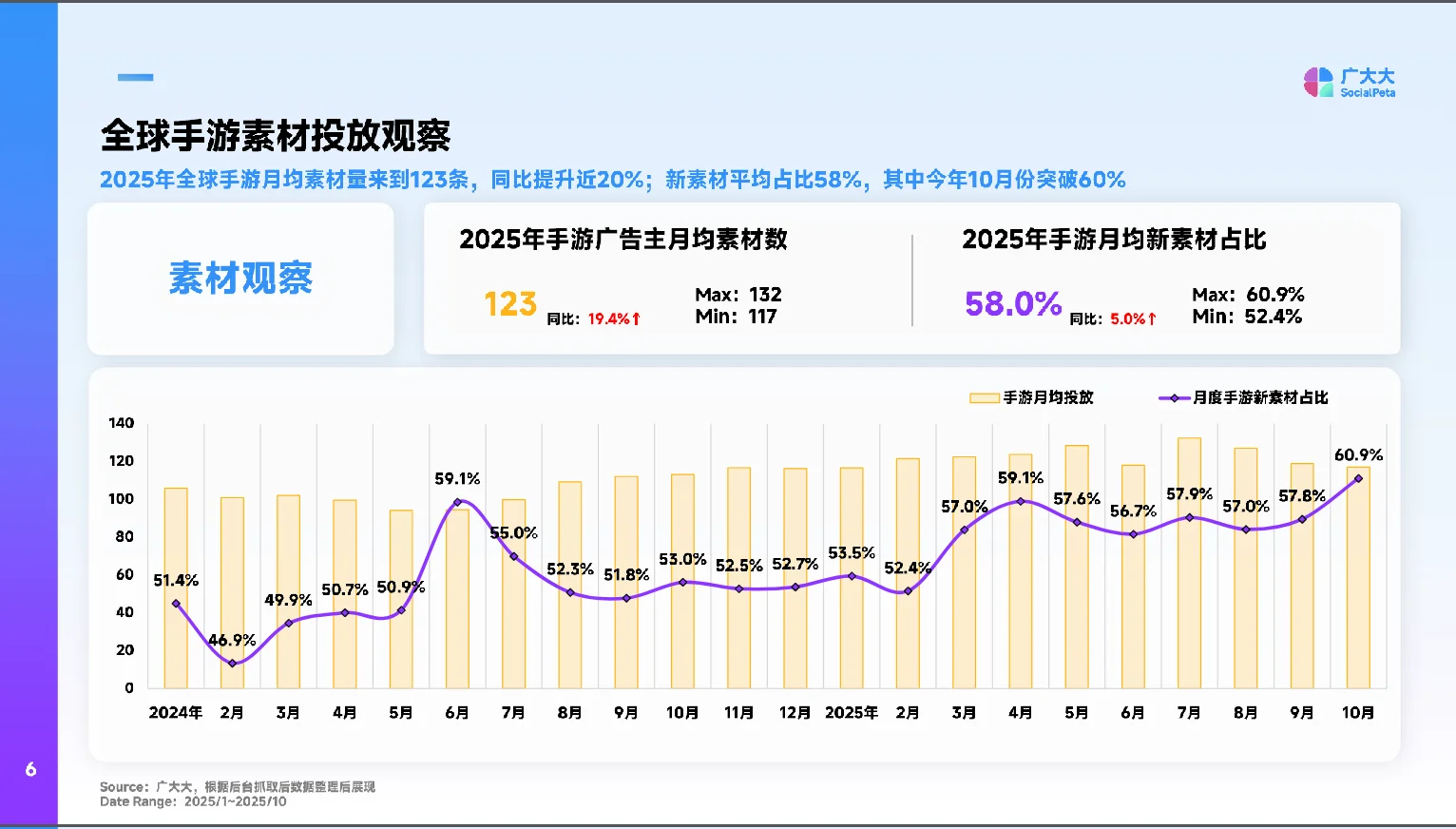Click the purple line legend for 月度手游新素材占比
Image resolution: width=1456 pixels, height=829 pixels.
tap(1174, 397)
